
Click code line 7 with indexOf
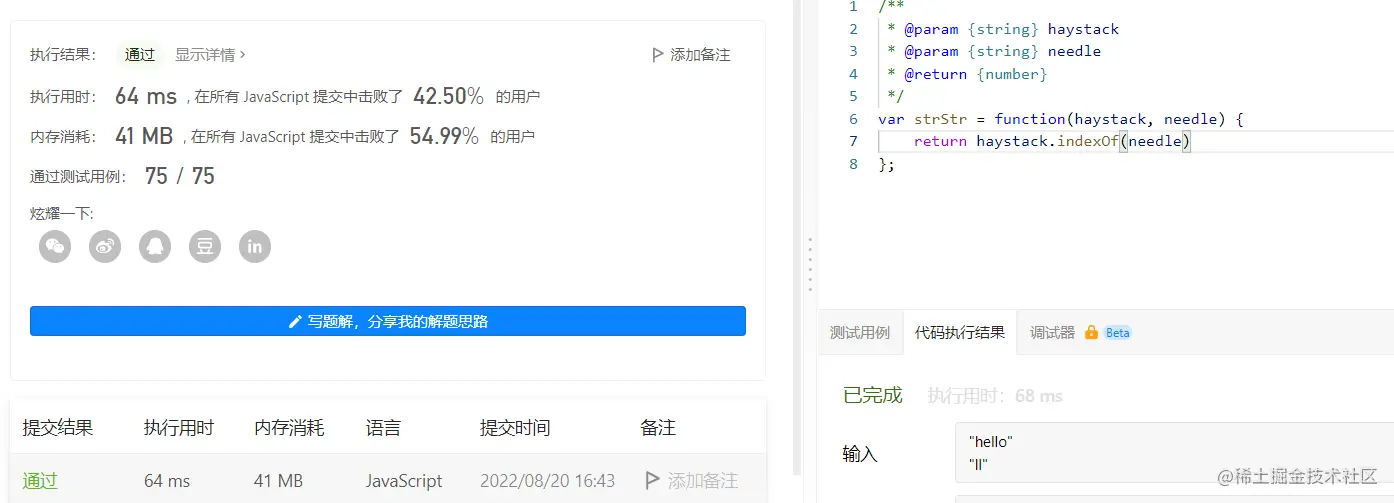pyautogui.click(x=1053, y=141)
